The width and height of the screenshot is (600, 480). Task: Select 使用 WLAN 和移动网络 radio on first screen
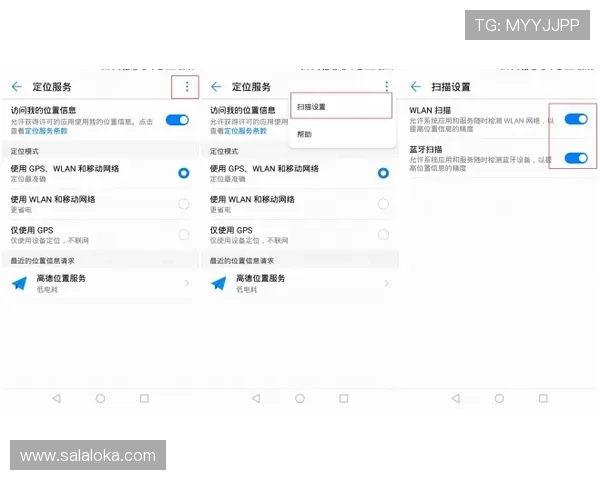click(x=184, y=204)
